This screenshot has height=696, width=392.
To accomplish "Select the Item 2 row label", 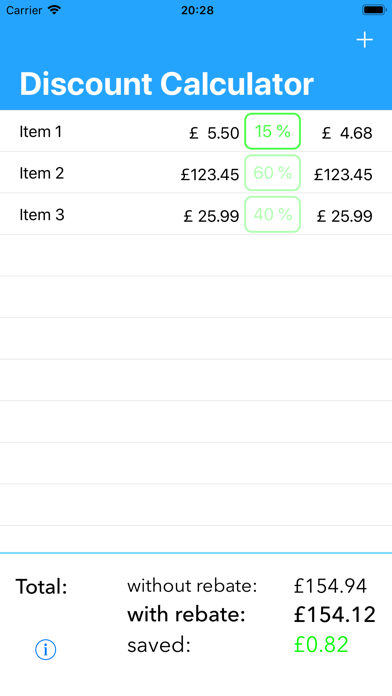I will 42,173.
